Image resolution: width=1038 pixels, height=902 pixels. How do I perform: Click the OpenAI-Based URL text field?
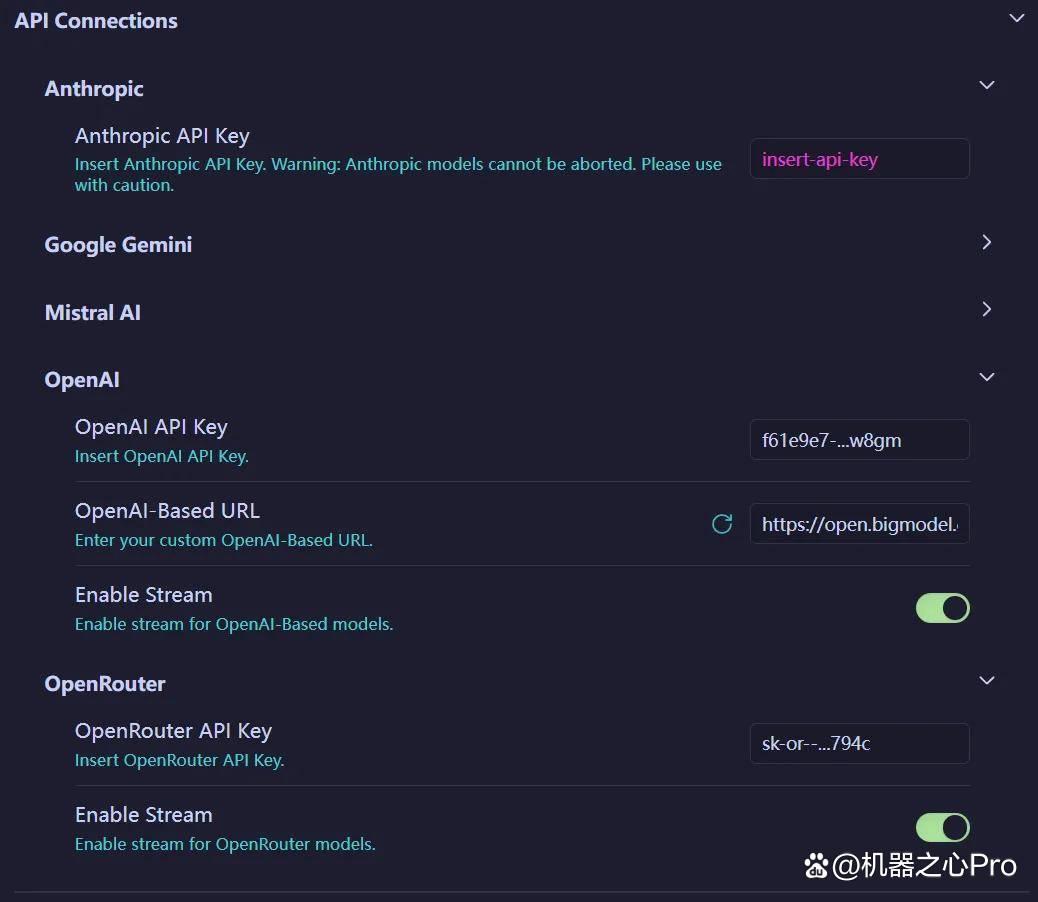pos(859,523)
